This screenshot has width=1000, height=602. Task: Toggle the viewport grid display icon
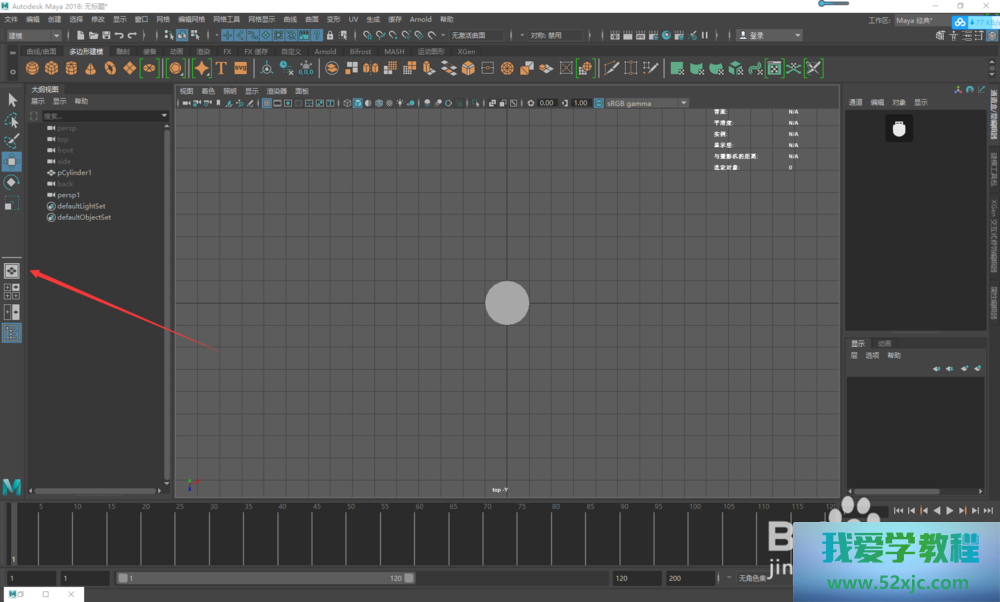click(x=267, y=103)
